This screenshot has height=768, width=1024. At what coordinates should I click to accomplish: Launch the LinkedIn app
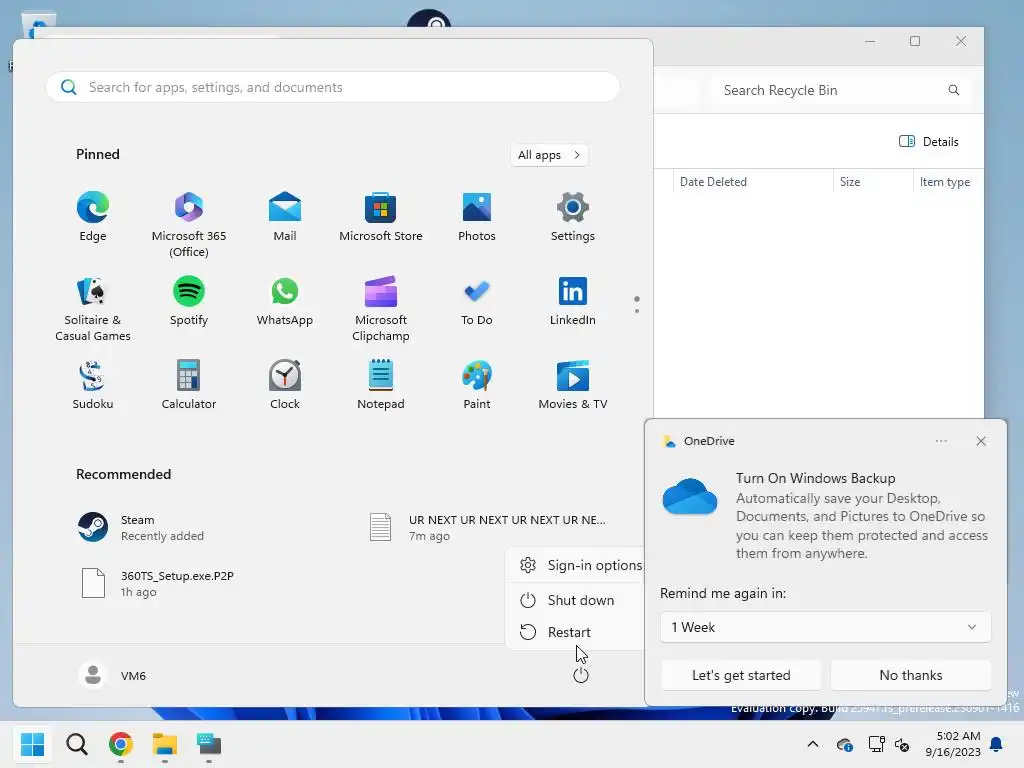point(573,301)
